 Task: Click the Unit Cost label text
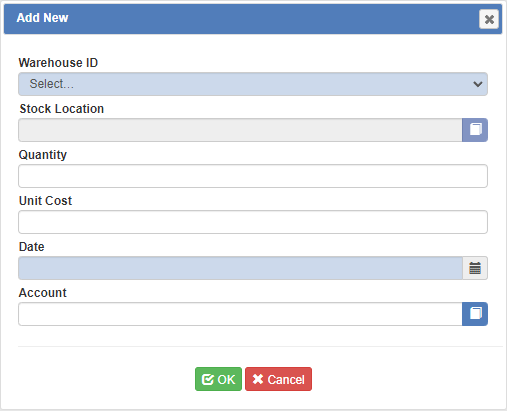tap(45, 201)
